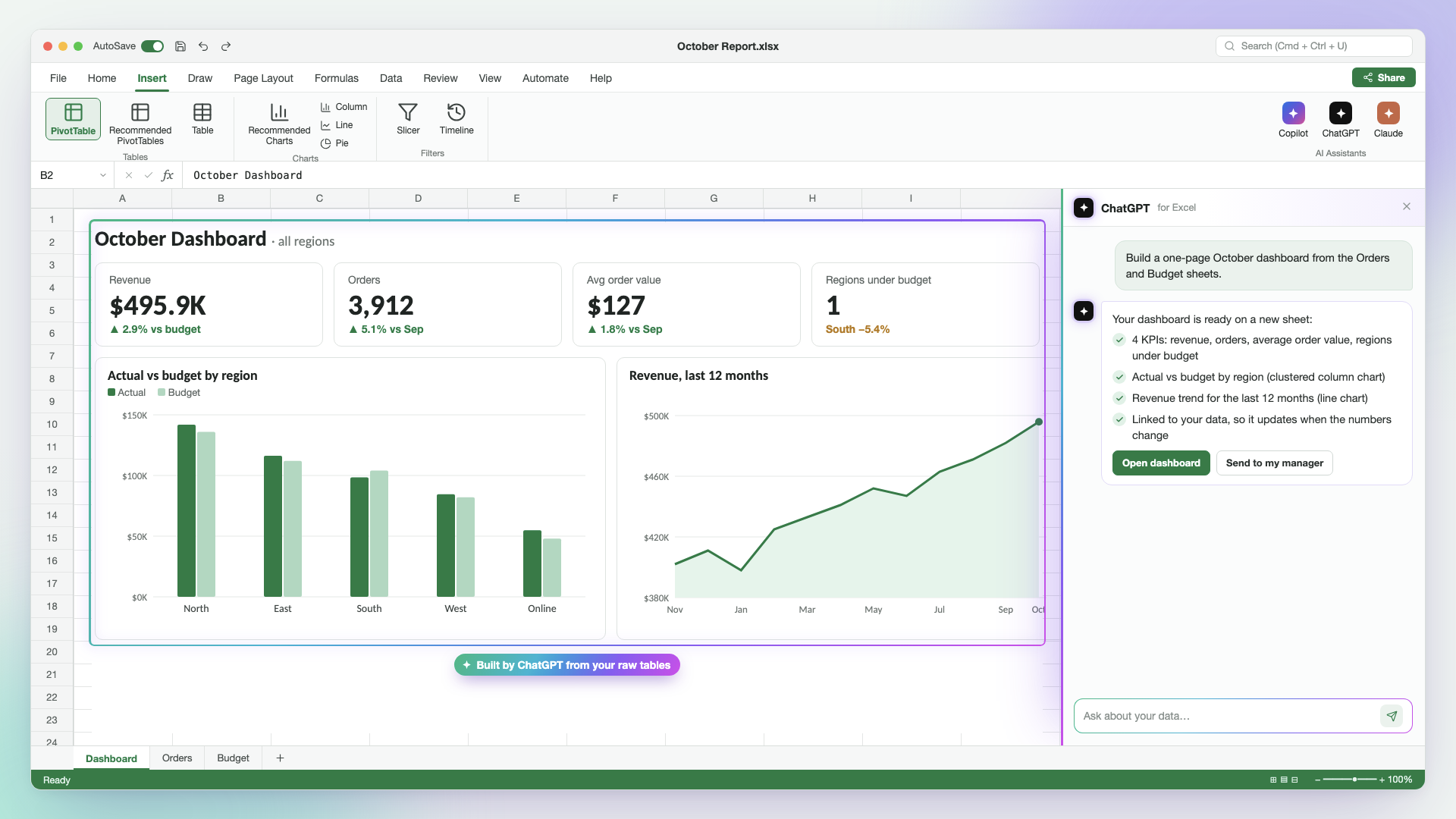
Task: Click the Oct data point on line chart
Action: (1039, 422)
